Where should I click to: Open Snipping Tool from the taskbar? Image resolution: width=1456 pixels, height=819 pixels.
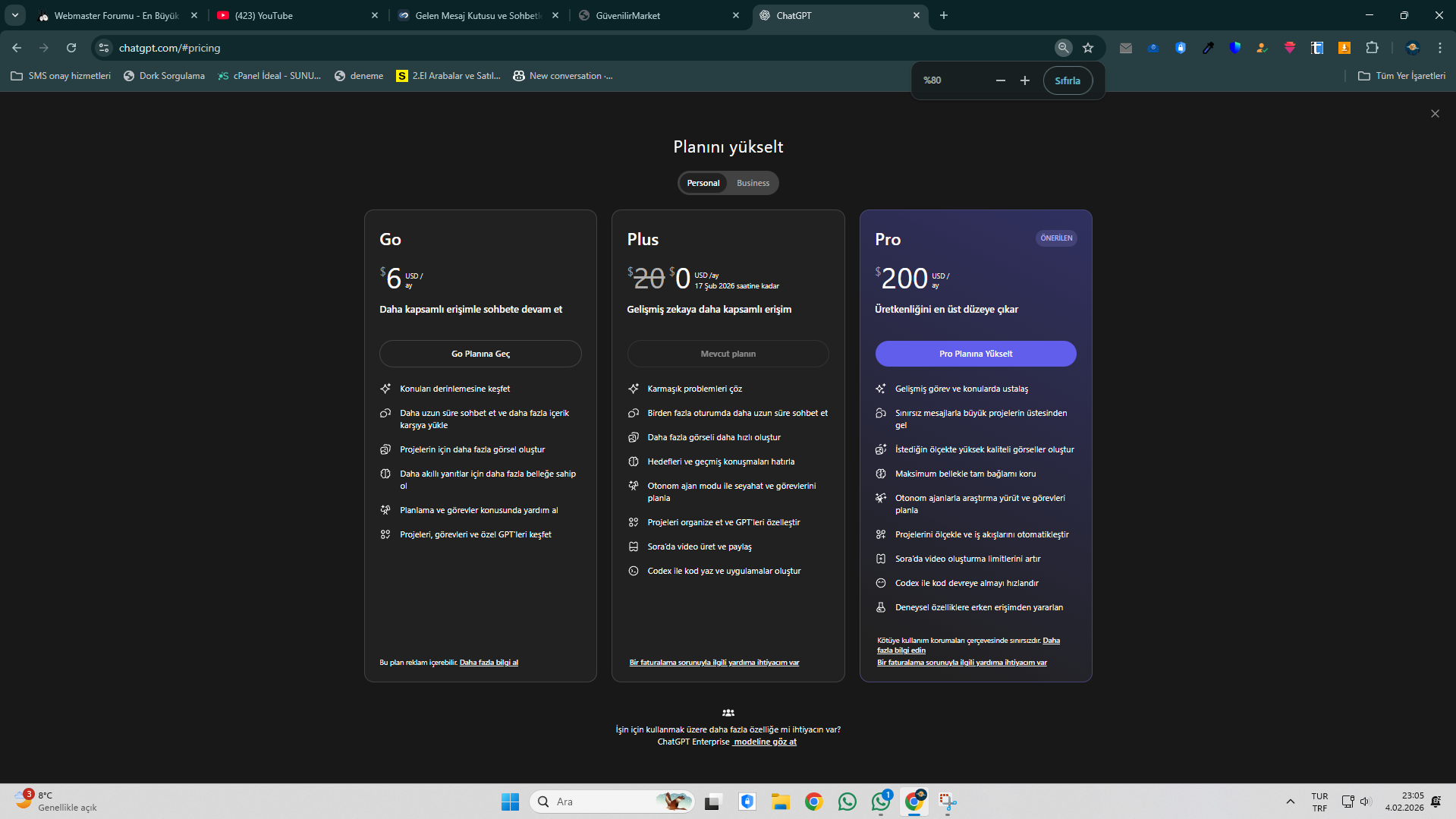coord(948,802)
